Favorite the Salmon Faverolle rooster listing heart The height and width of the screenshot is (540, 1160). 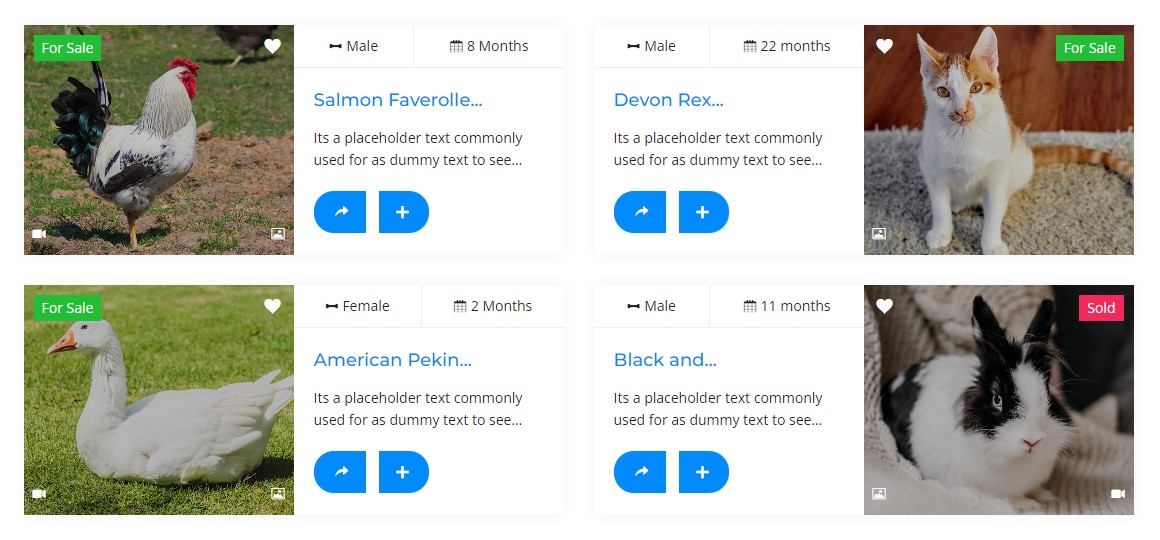272,46
